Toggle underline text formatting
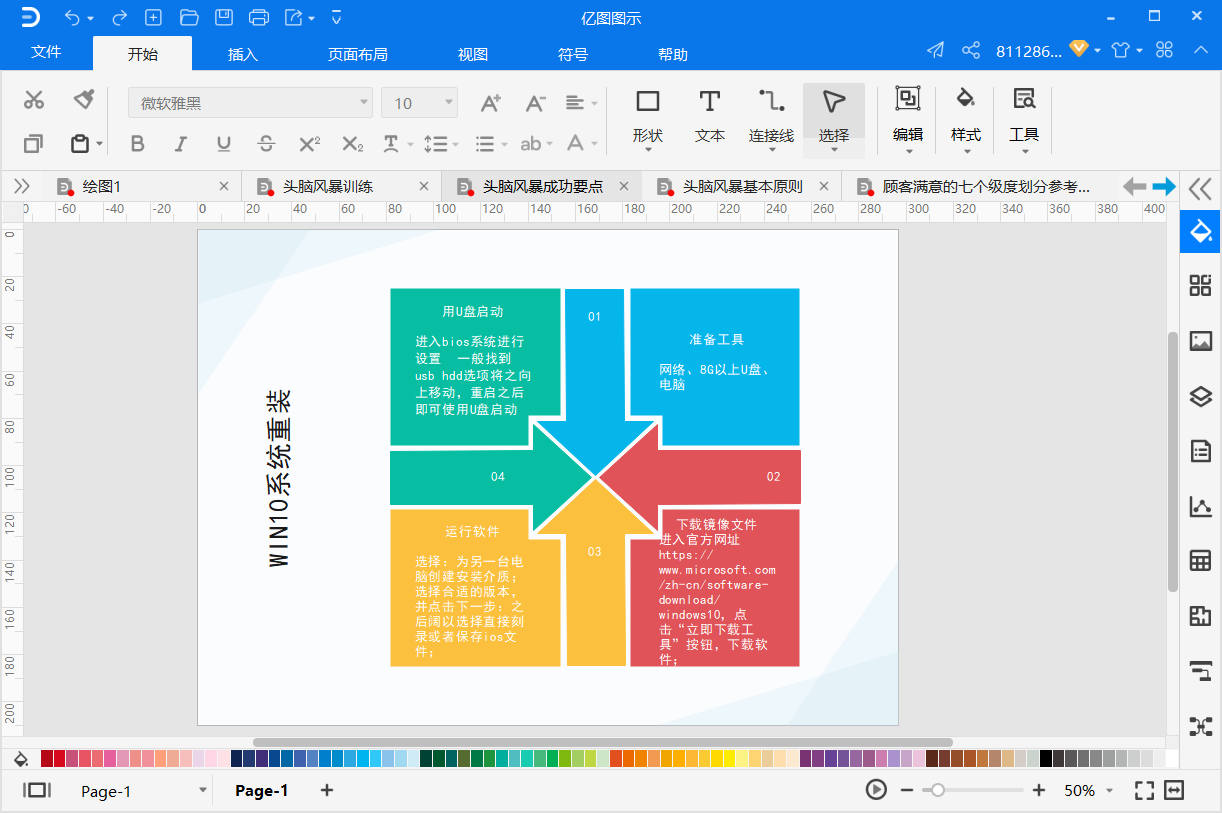The width and height of the screenshot is (1222, 813). 223,144
